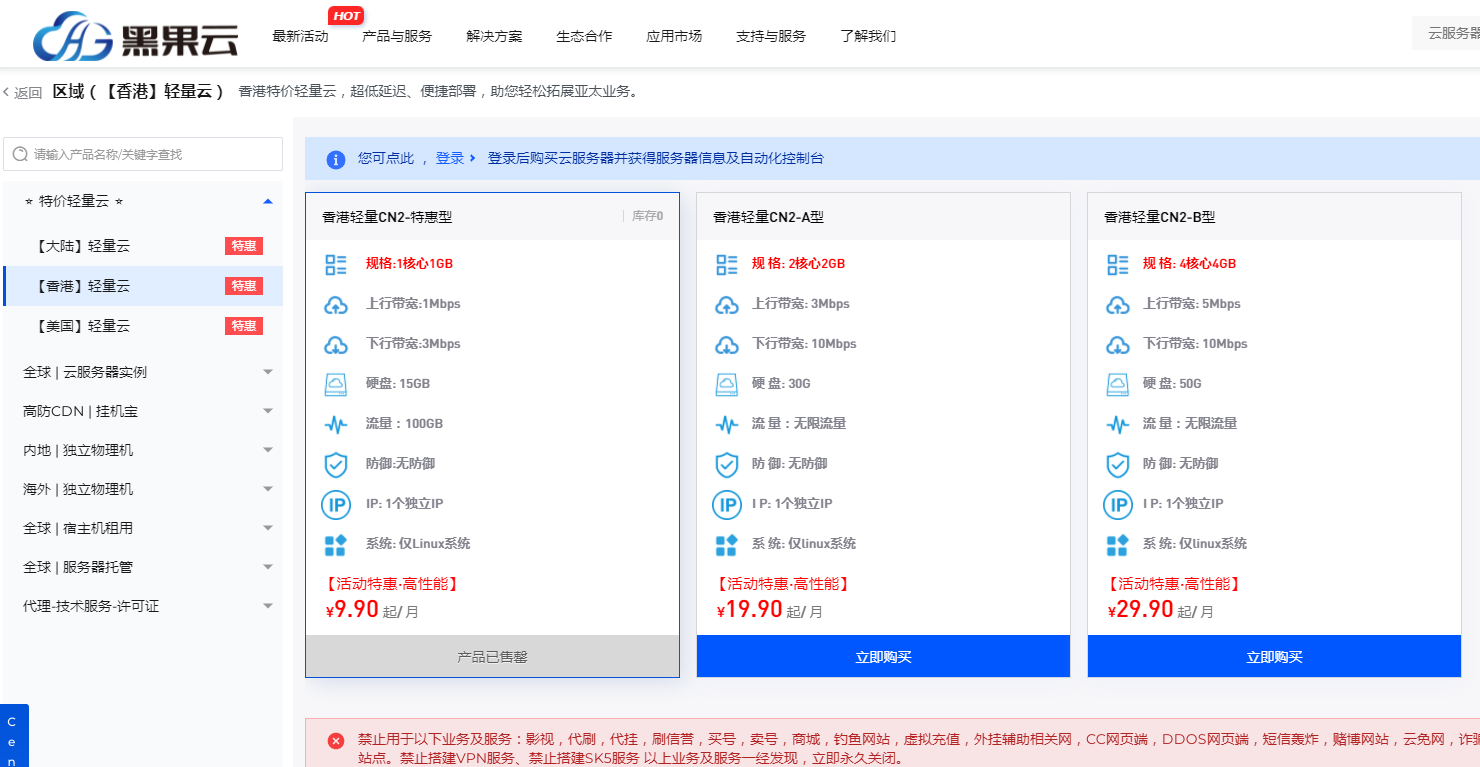Click the 规格 spec icon on 香港轻量CN2-特惠型 card
This screenshot has width=1480, height=767.
coord(336,262)
